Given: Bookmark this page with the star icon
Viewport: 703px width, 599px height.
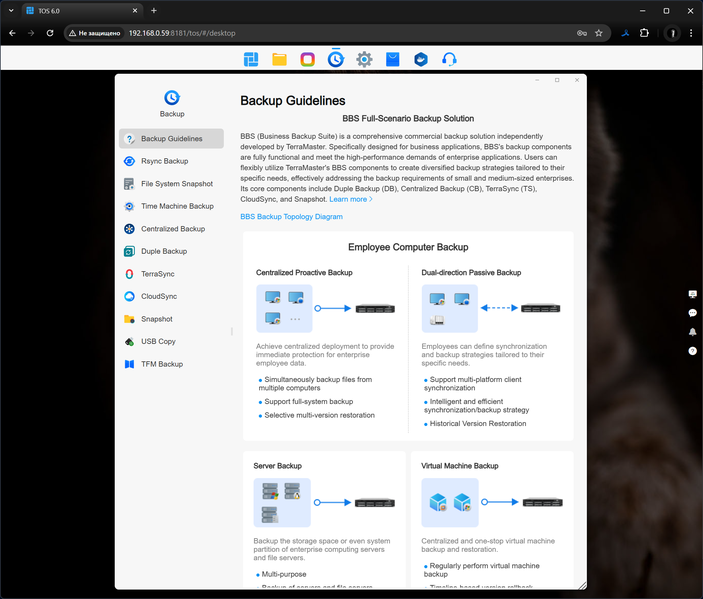Looking at the screenshot, I should (x=599, y=33).
